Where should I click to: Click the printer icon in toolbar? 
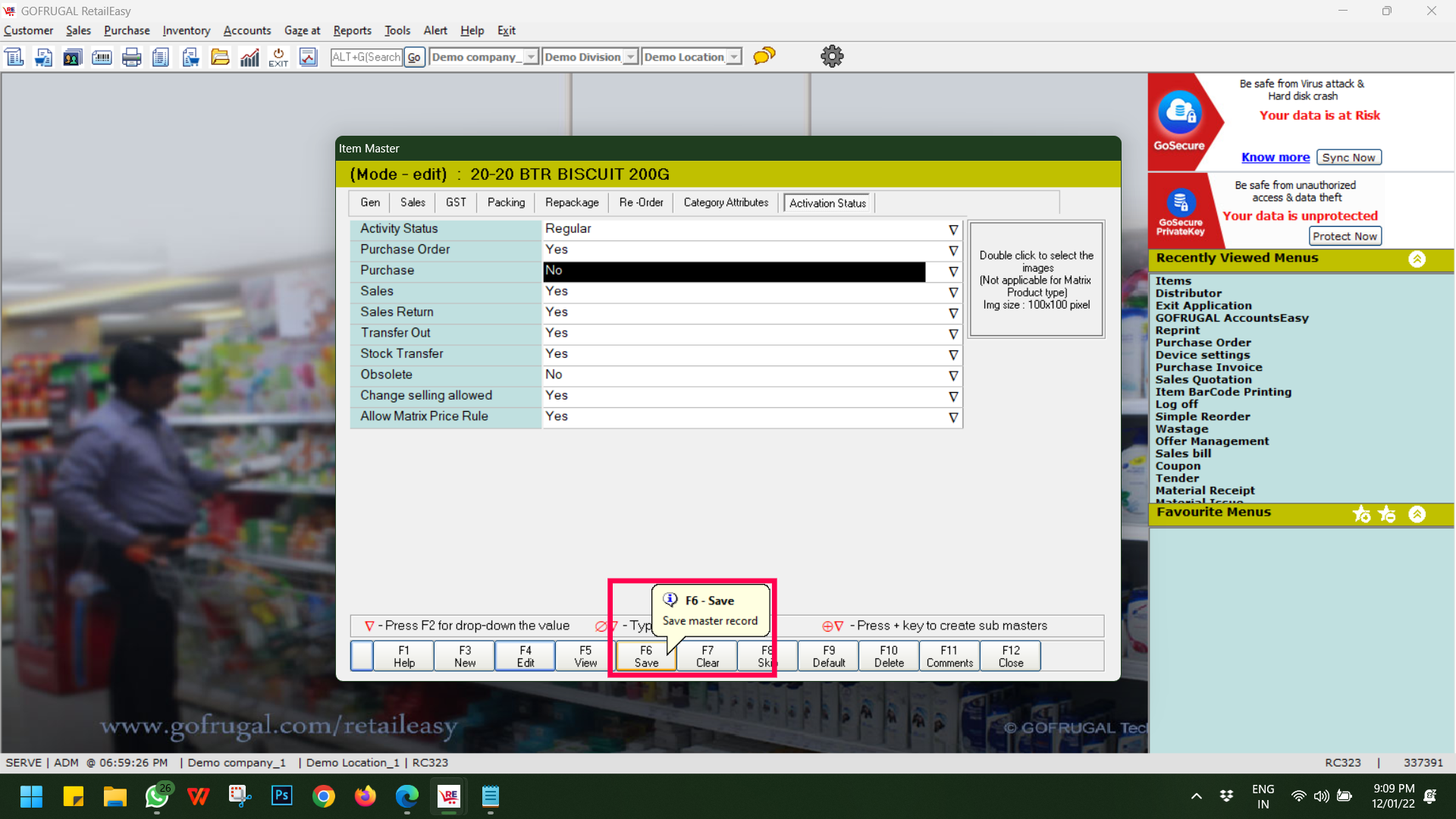(x=131, y=57)
